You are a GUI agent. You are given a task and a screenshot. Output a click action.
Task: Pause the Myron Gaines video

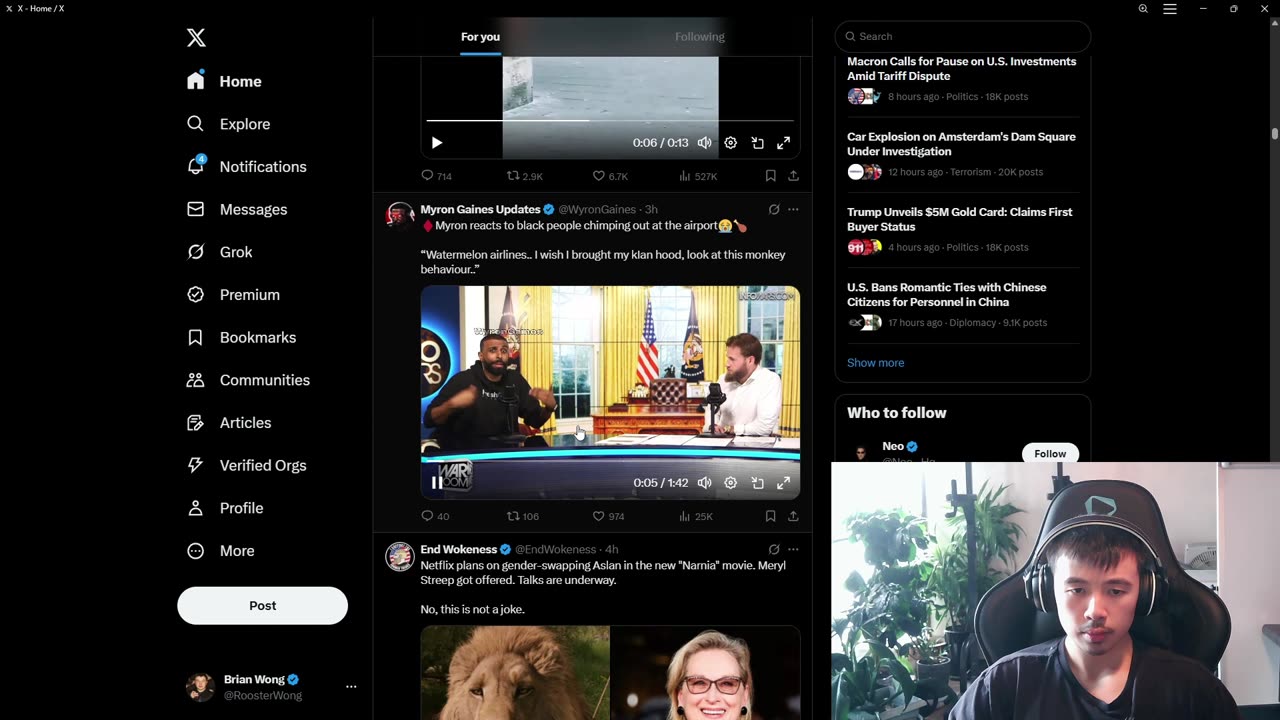tap(436, 483)
